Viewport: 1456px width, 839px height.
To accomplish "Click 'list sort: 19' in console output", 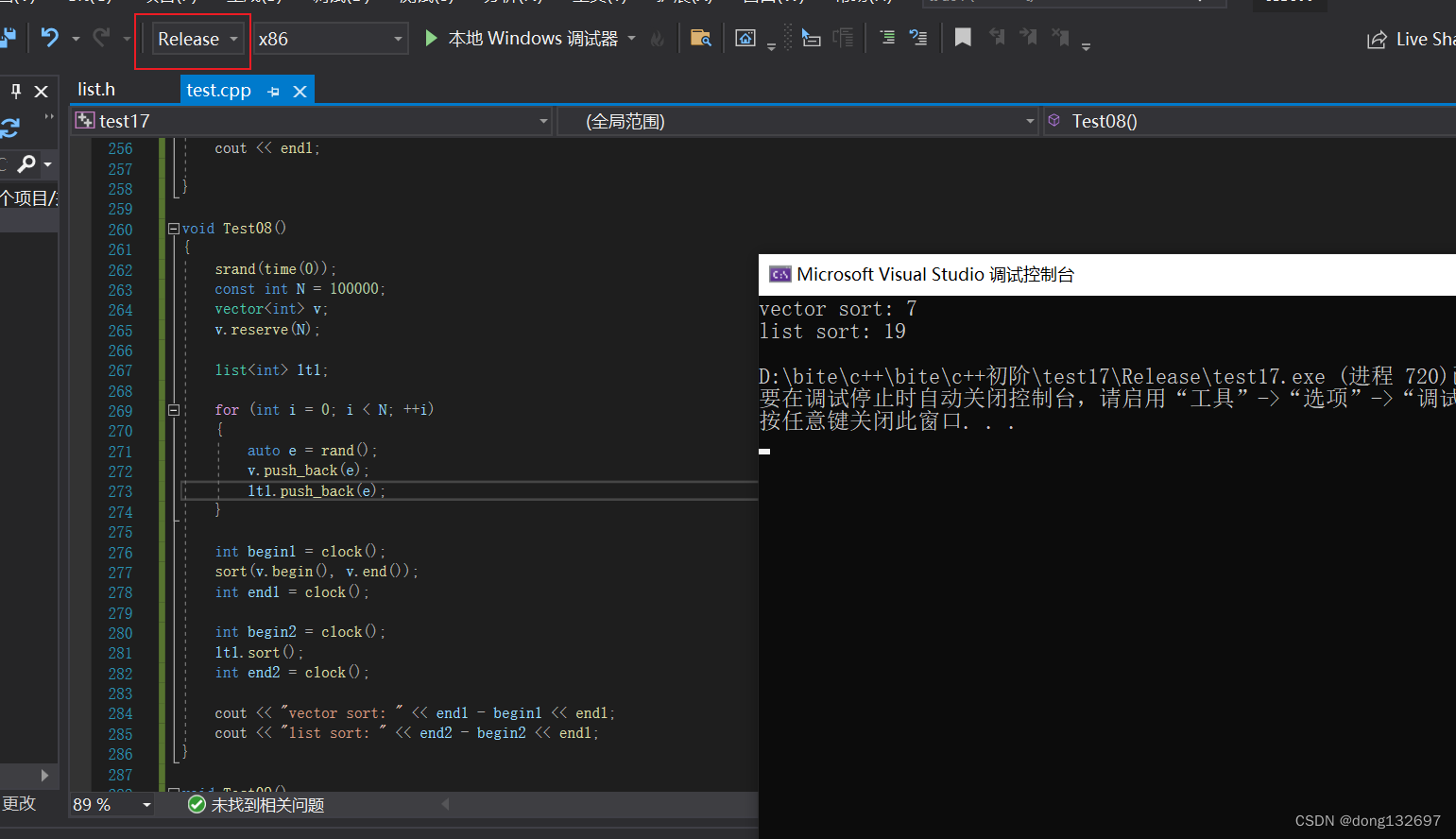I will point(832,332).
